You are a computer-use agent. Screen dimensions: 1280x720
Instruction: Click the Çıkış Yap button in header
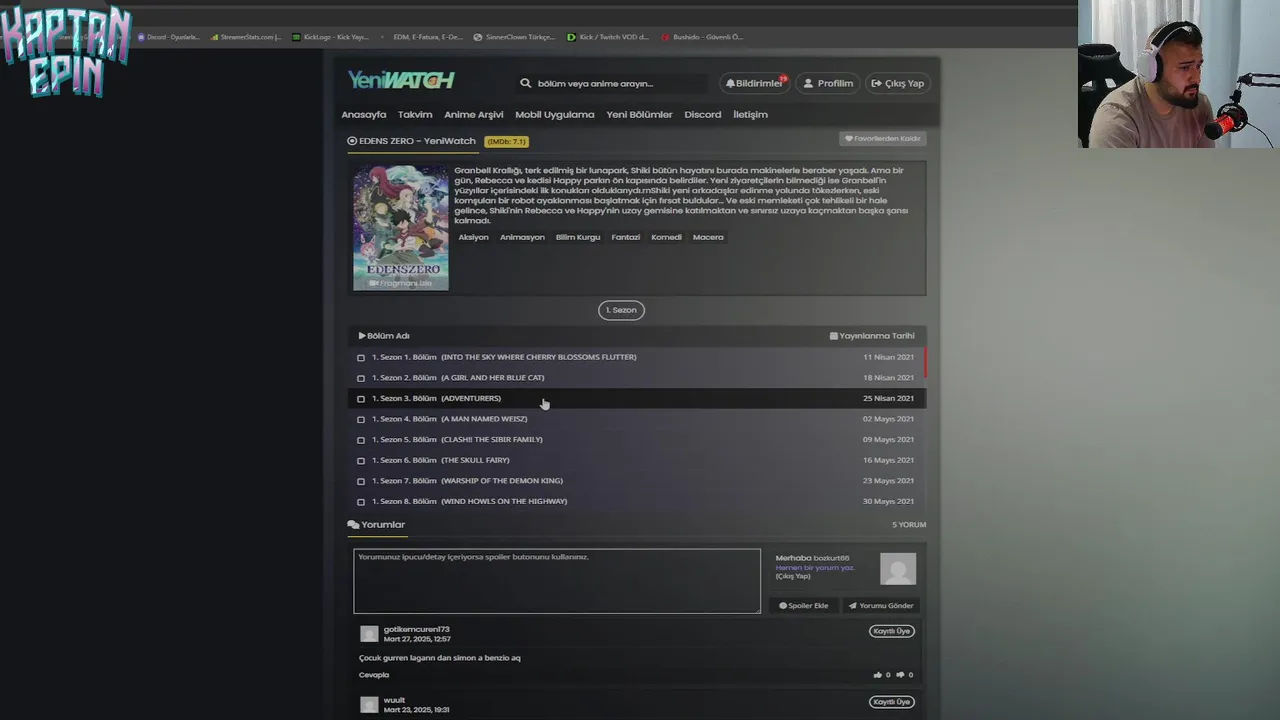[x=897, y=83]
